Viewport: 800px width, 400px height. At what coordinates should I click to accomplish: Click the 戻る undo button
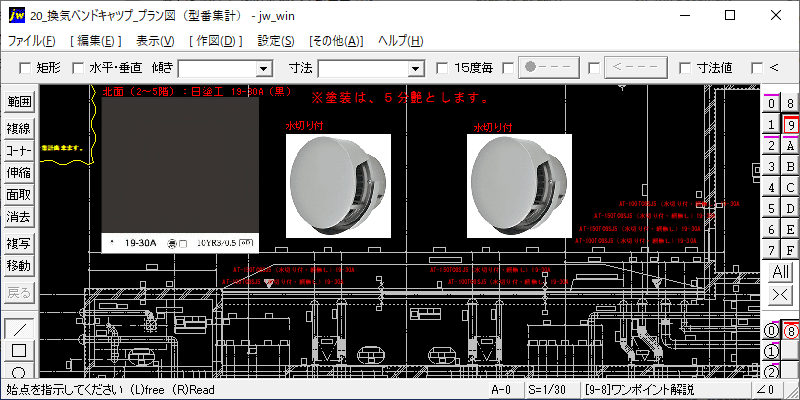19,293
